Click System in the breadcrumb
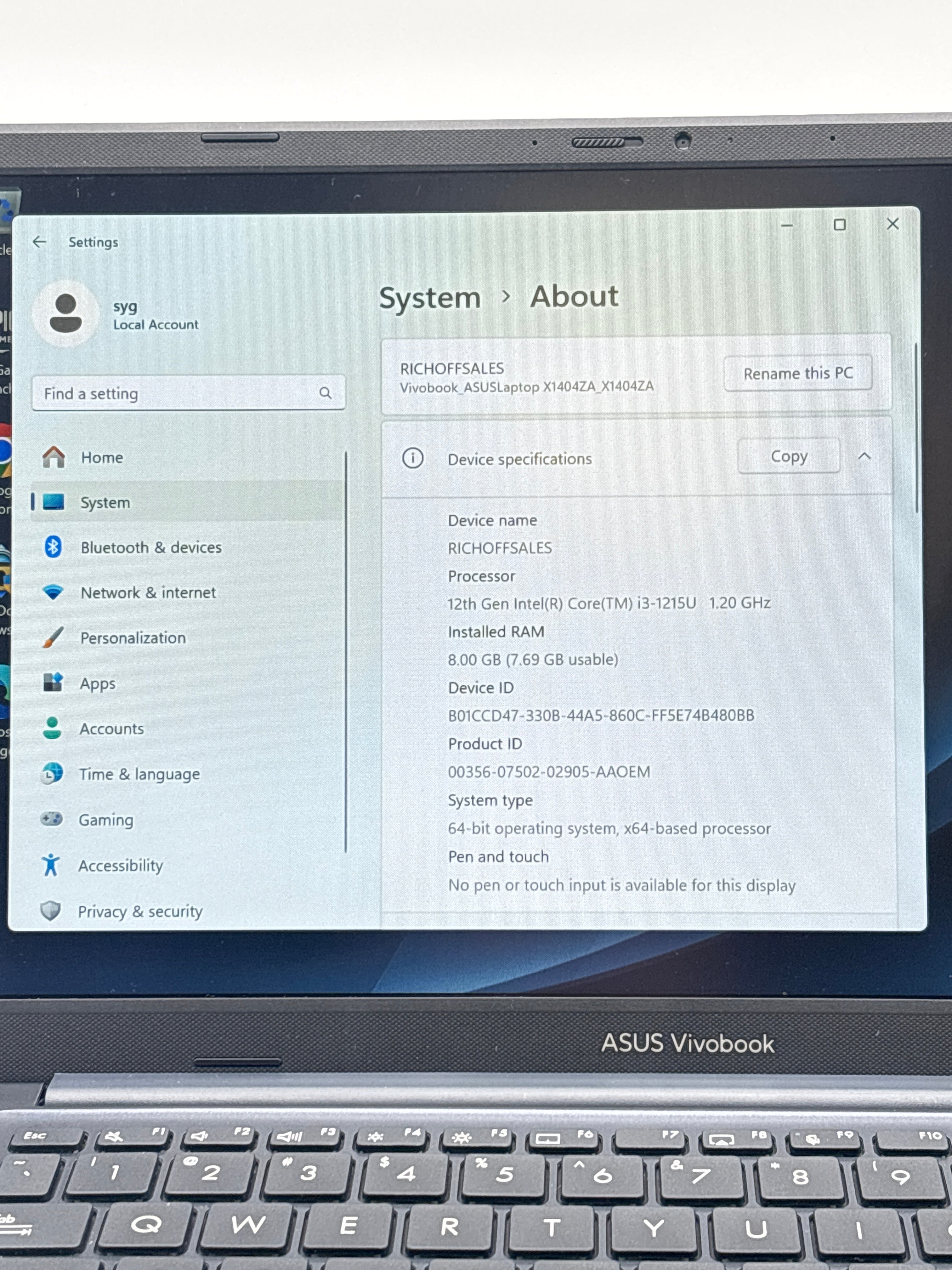 pyautogui.click(x=430, y=298)
